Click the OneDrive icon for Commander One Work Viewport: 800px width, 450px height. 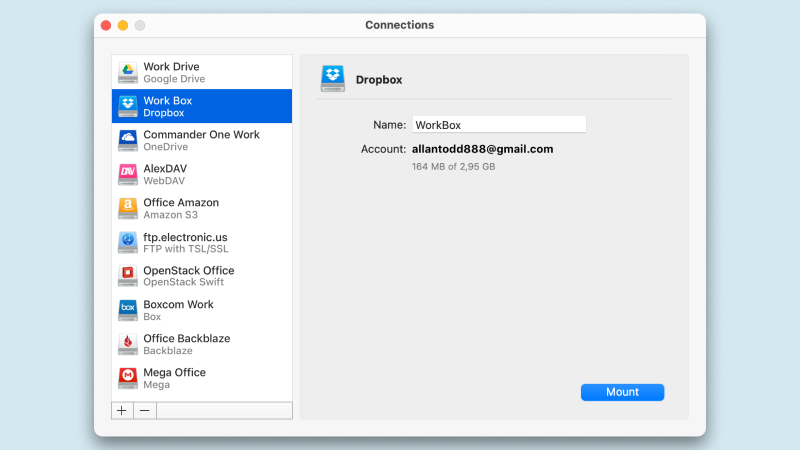point(128,140)
